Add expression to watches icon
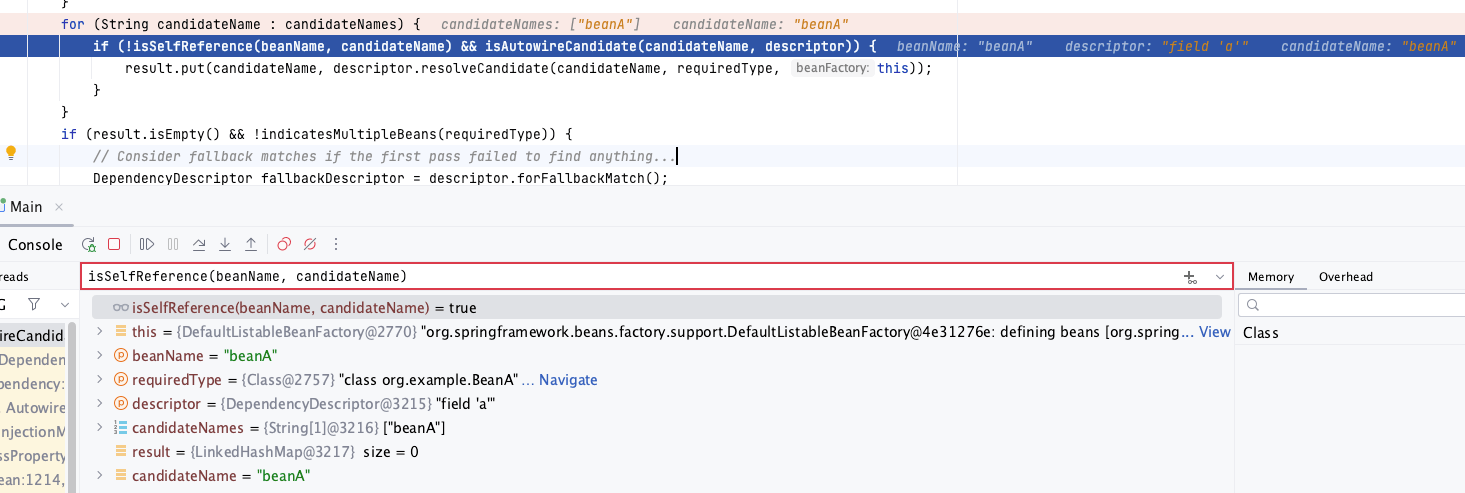Image resolution: width=1465 pixels, height=493 pixels. [1190, 276]
